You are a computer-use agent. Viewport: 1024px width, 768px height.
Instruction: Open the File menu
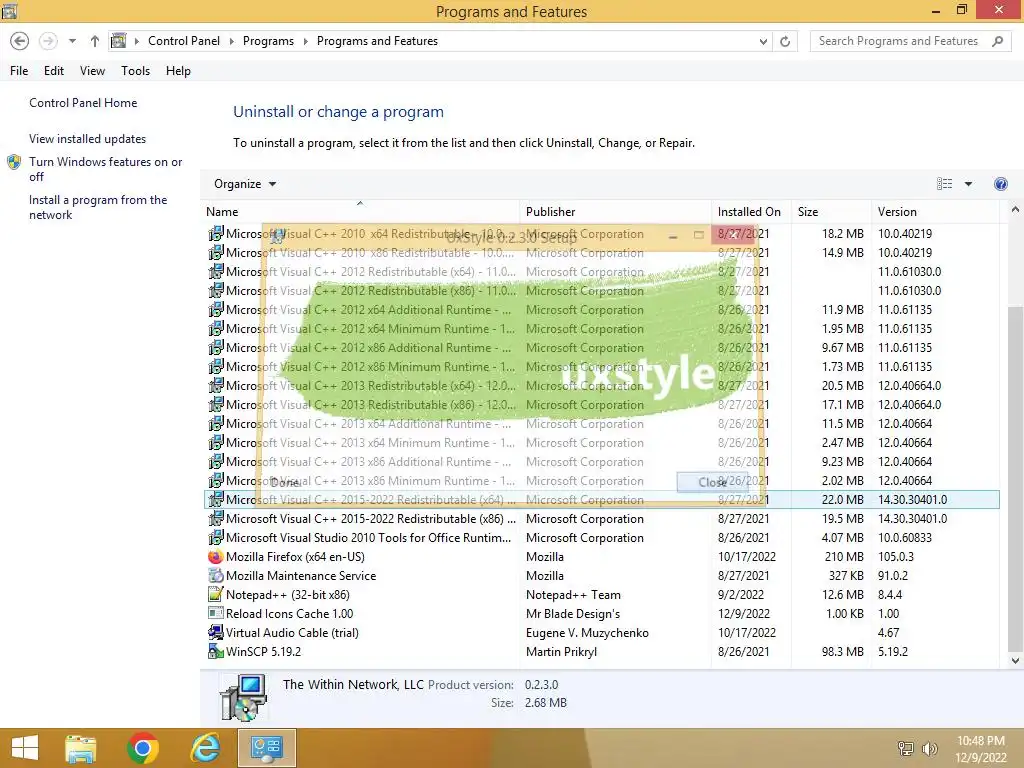pos(19,71)
